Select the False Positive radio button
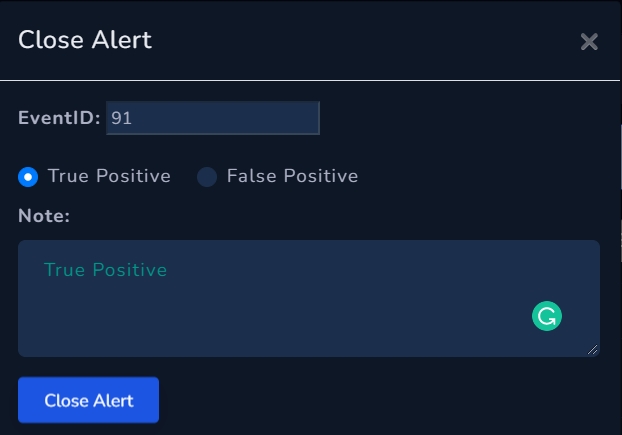This screenshot has height=435, width=622. coord(207,177)
